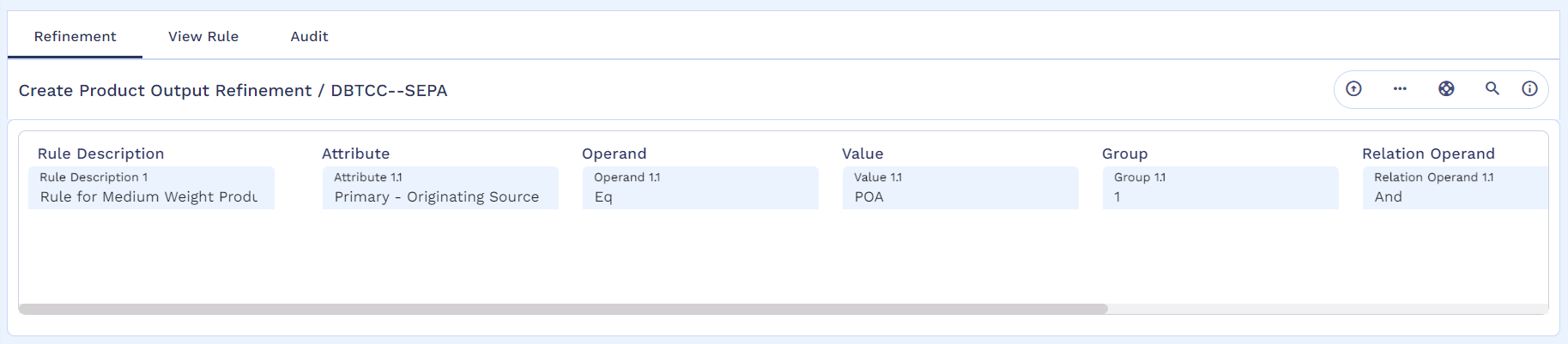Click the magnifying glass search icon
The width and height of the screenshot is (1568, 344).
1492,88
